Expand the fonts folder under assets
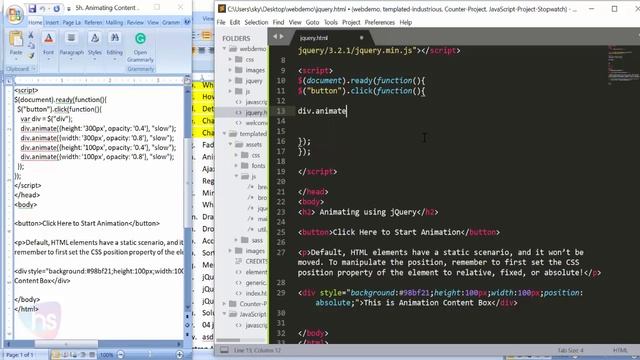 coord(237,166)
